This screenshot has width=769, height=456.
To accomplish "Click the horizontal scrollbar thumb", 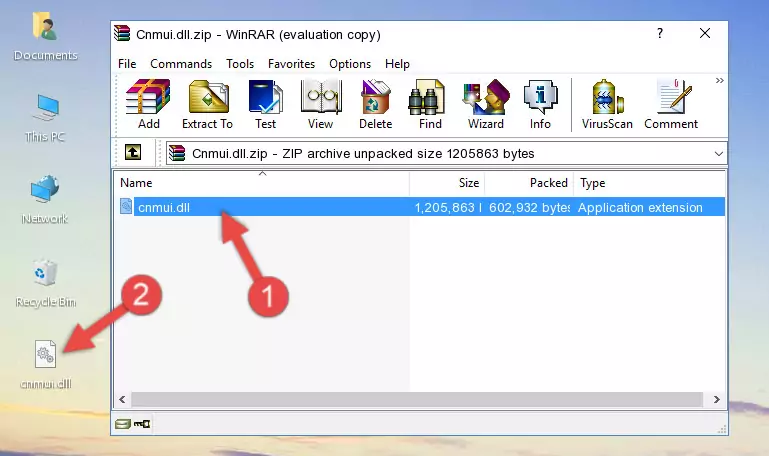I will pyautogui.click(x=417, y=399).
